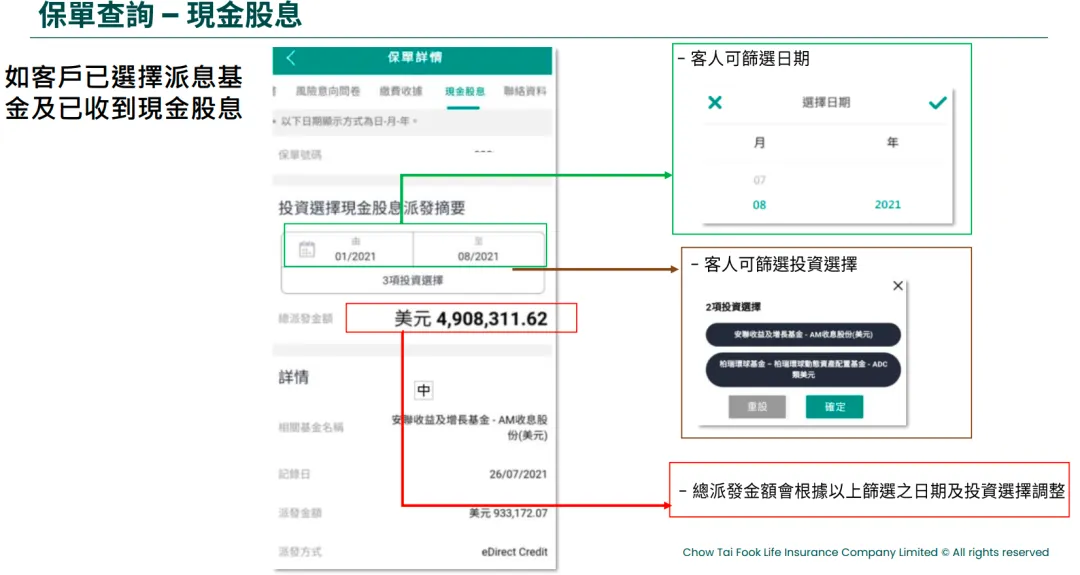Toggle the 安聯收益及增長基金 fund option
Image resolution: width=1080 pixels, height=575 pixels.
tap(803, 335)
